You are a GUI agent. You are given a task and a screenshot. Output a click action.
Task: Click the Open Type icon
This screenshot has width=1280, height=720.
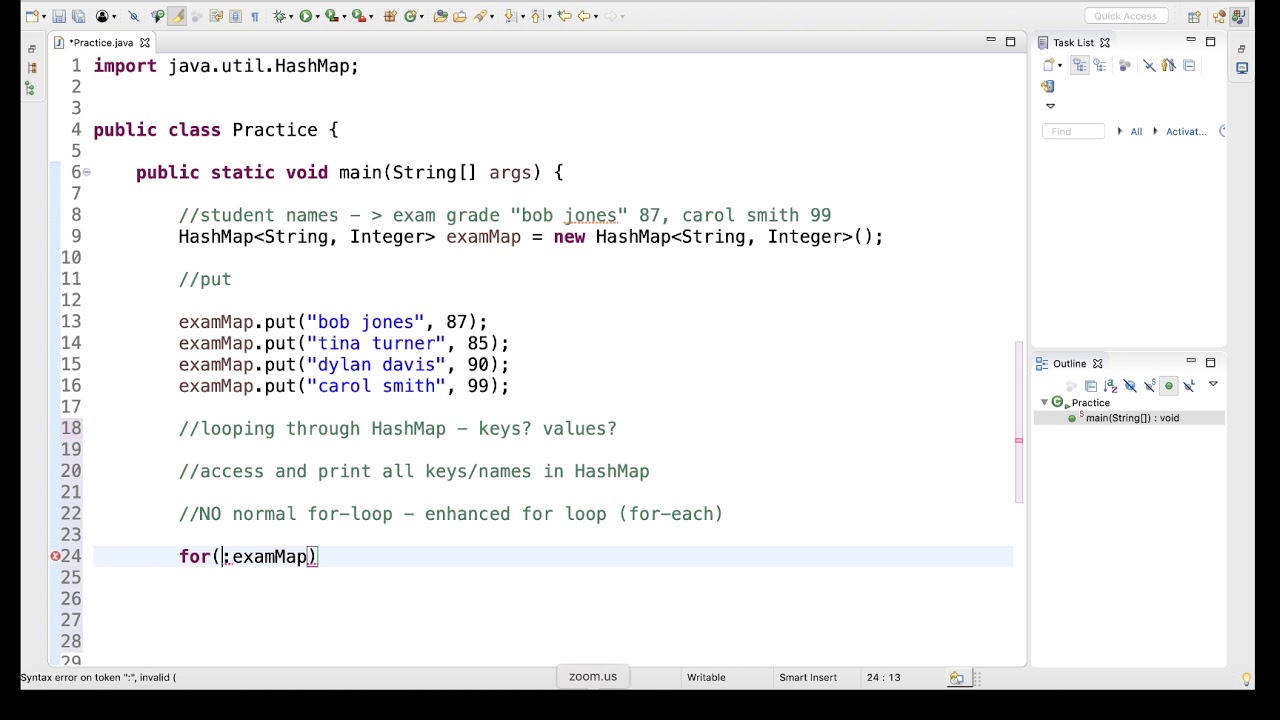(x=440, y=16)
